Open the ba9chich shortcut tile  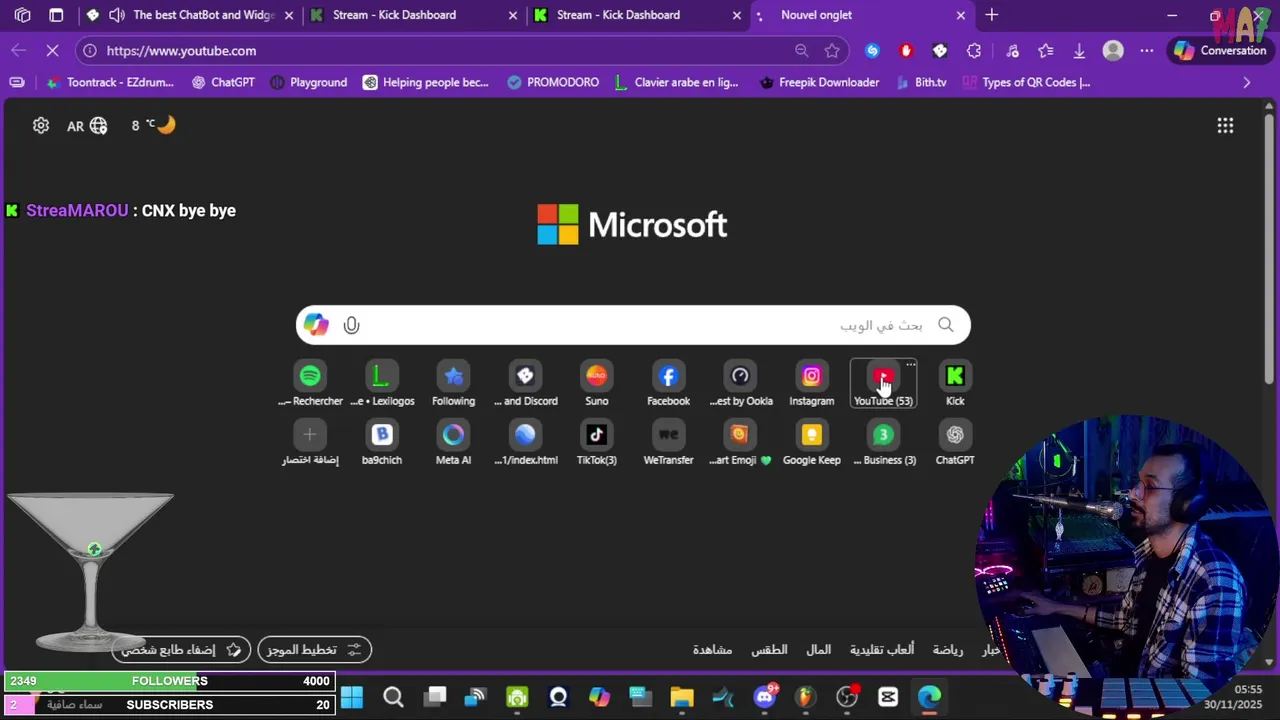pyautogui.click(x=381, y=444)
